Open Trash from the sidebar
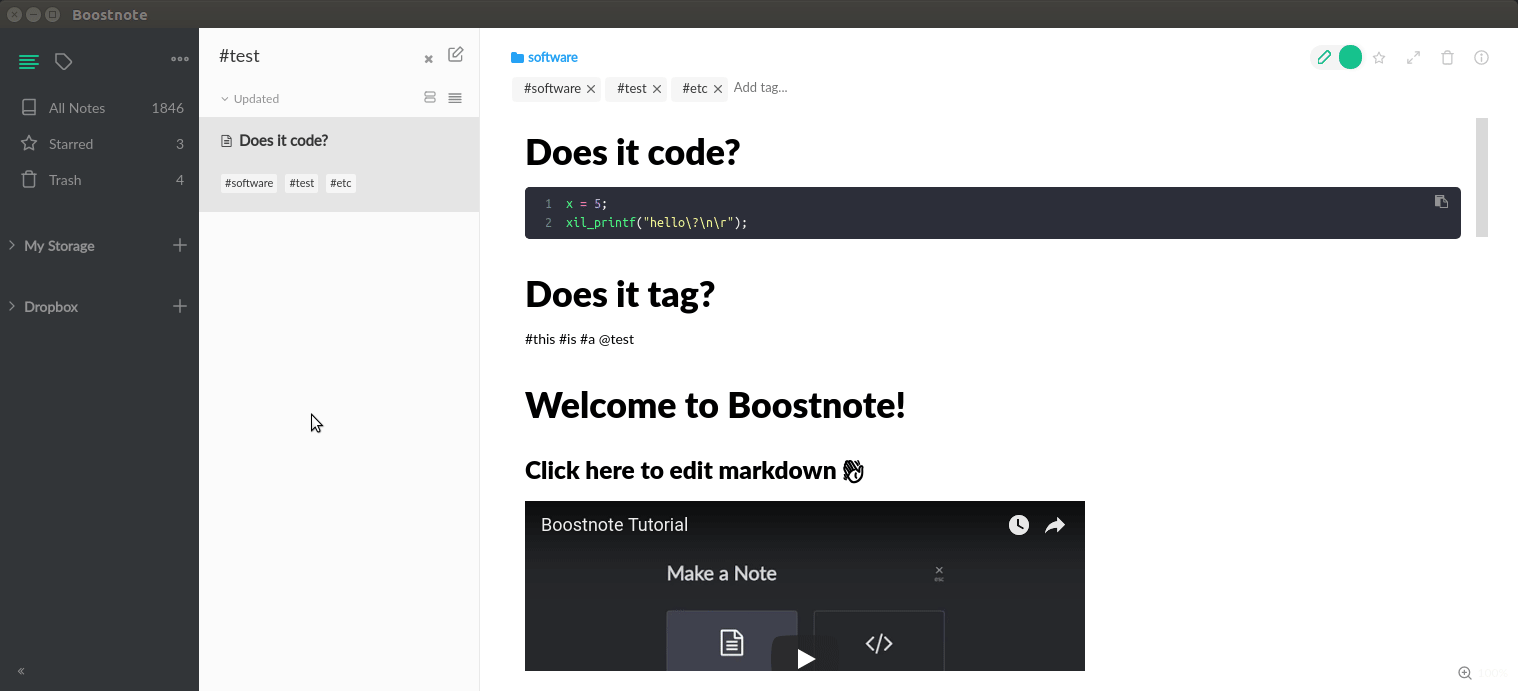The width and height of the screenshot is (1518, 691). 66,179
